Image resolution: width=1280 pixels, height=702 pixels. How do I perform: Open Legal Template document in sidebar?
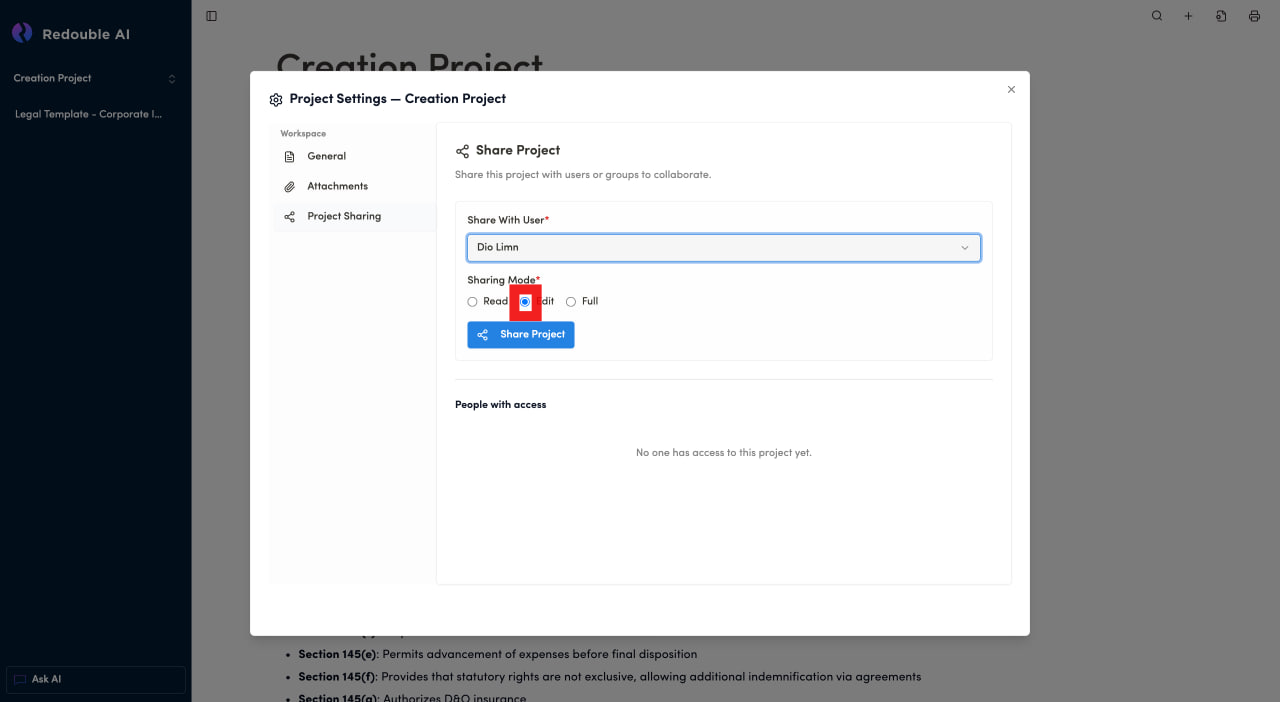[88, 114]
